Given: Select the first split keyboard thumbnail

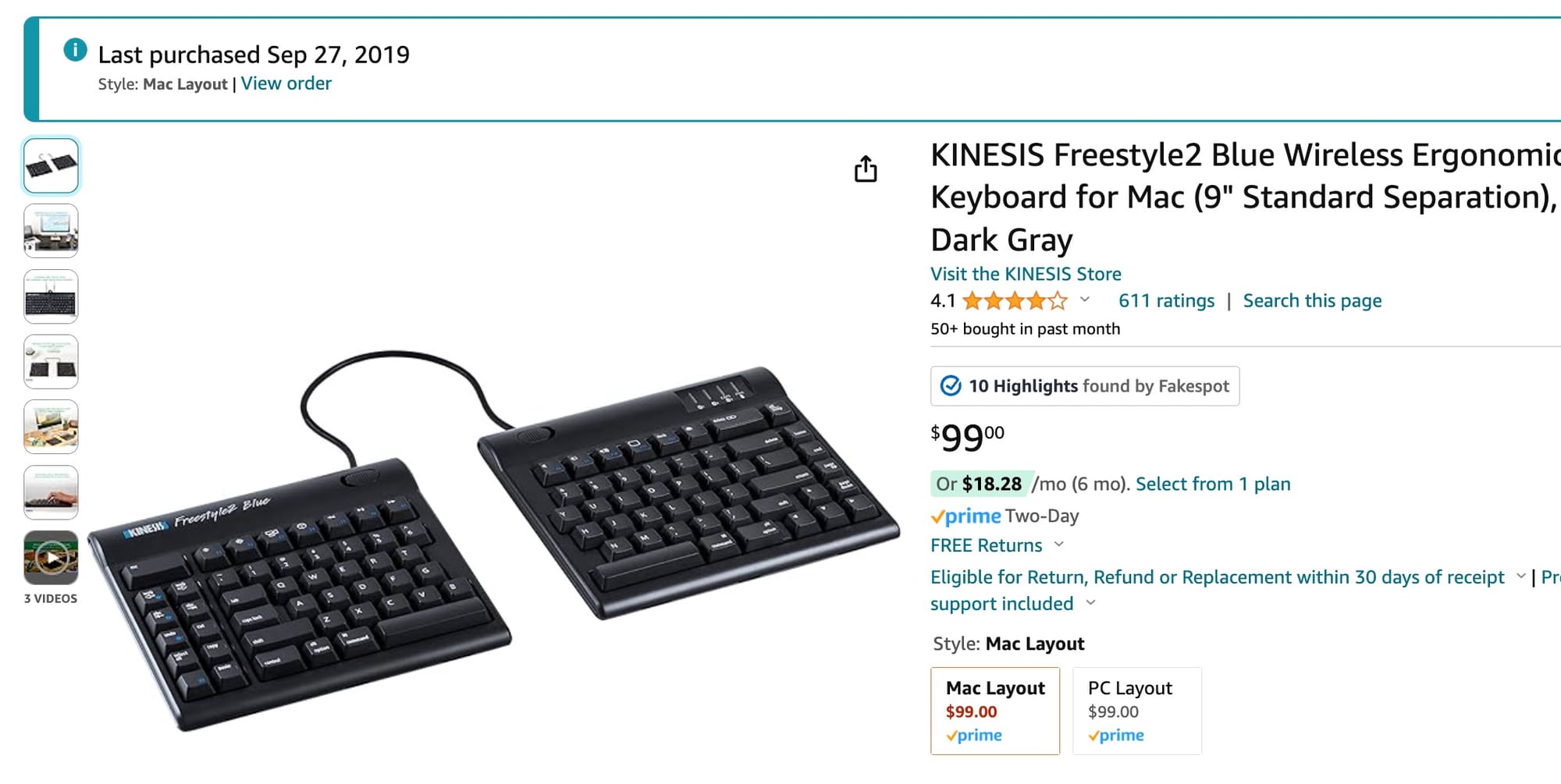Looking at the screenshot, I should coord(51,165).
